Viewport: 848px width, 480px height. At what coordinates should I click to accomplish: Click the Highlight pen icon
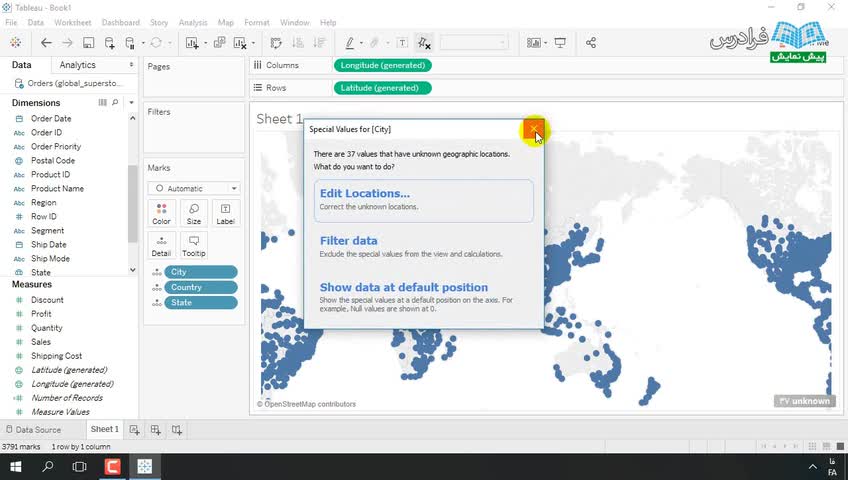click(350, 43)
